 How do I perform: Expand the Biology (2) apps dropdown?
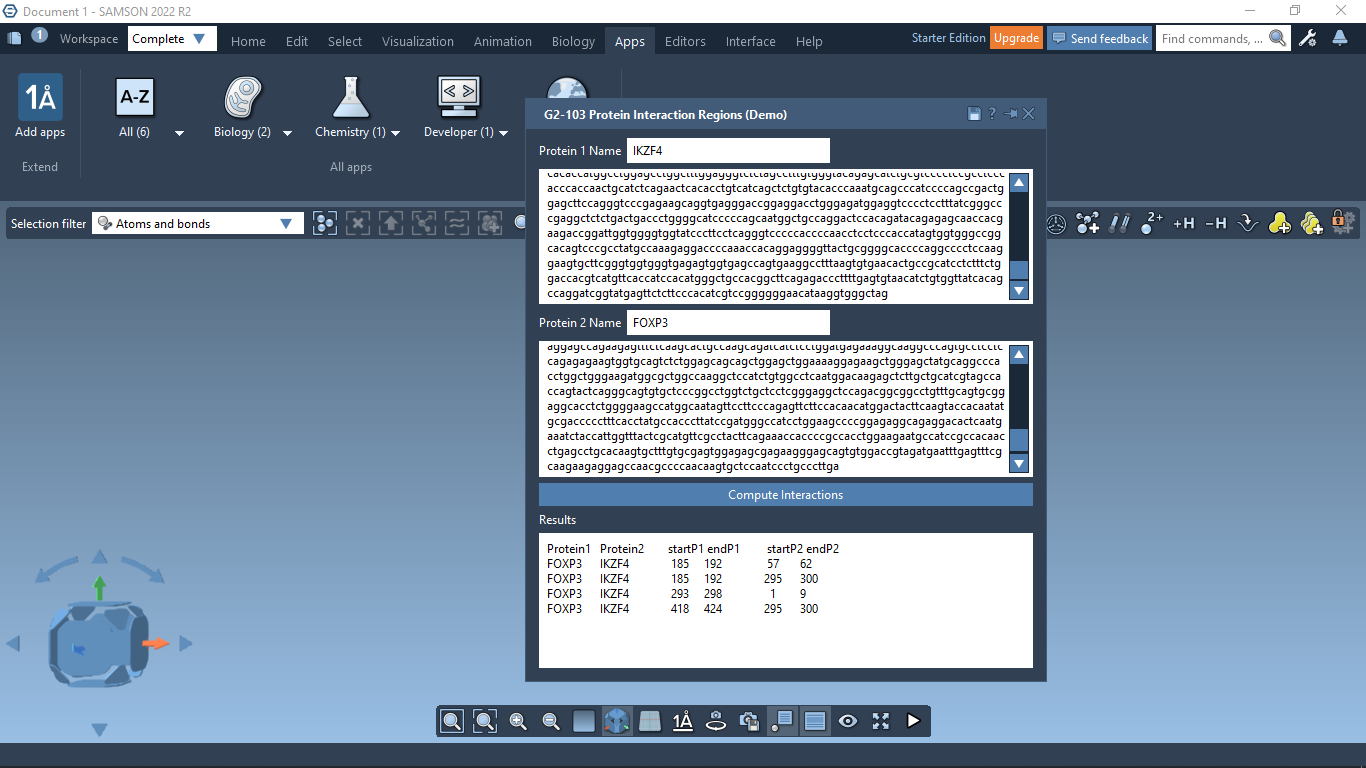(x=287, y=133)
